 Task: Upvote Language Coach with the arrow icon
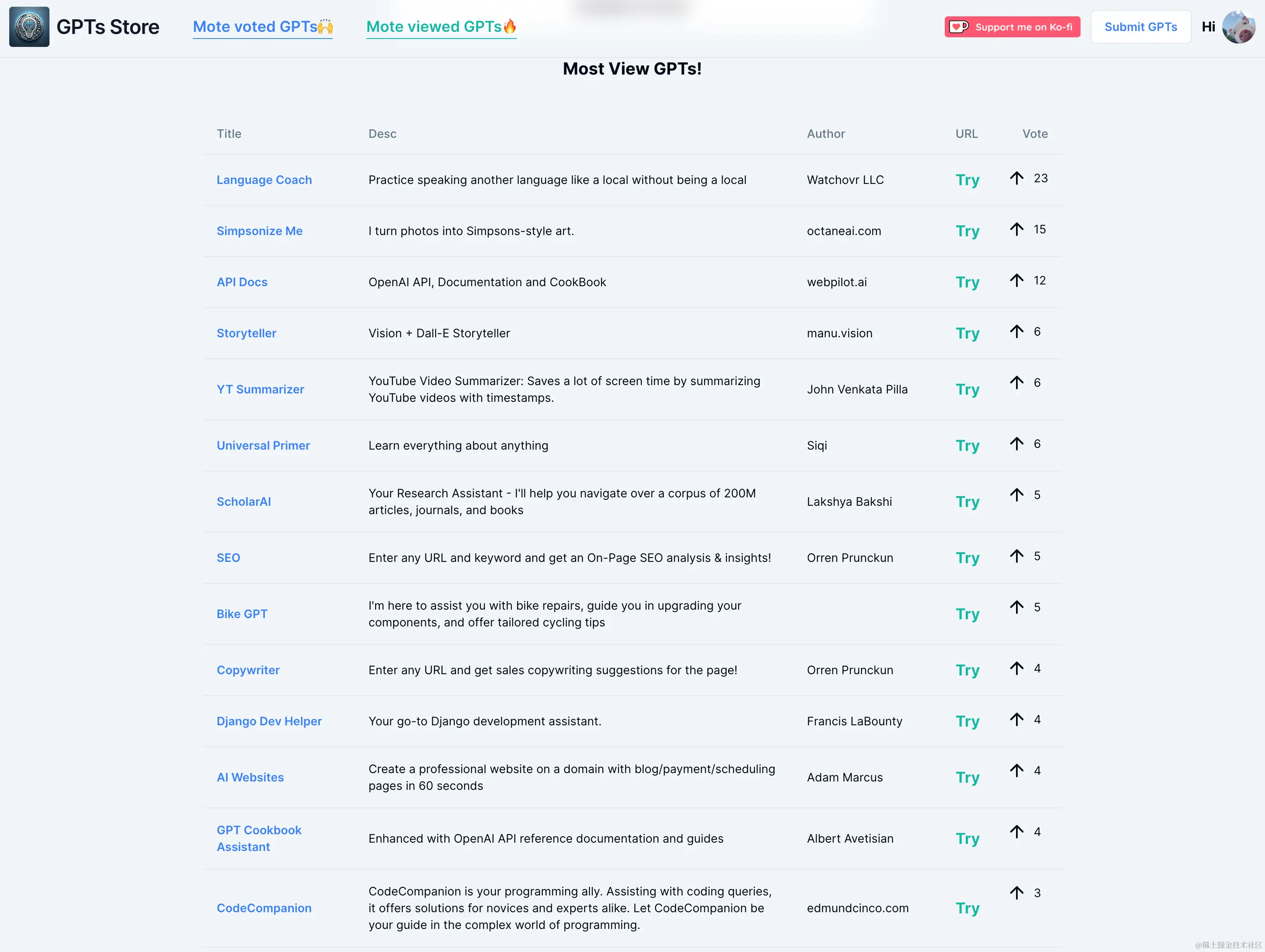[x=1016, y=178]
